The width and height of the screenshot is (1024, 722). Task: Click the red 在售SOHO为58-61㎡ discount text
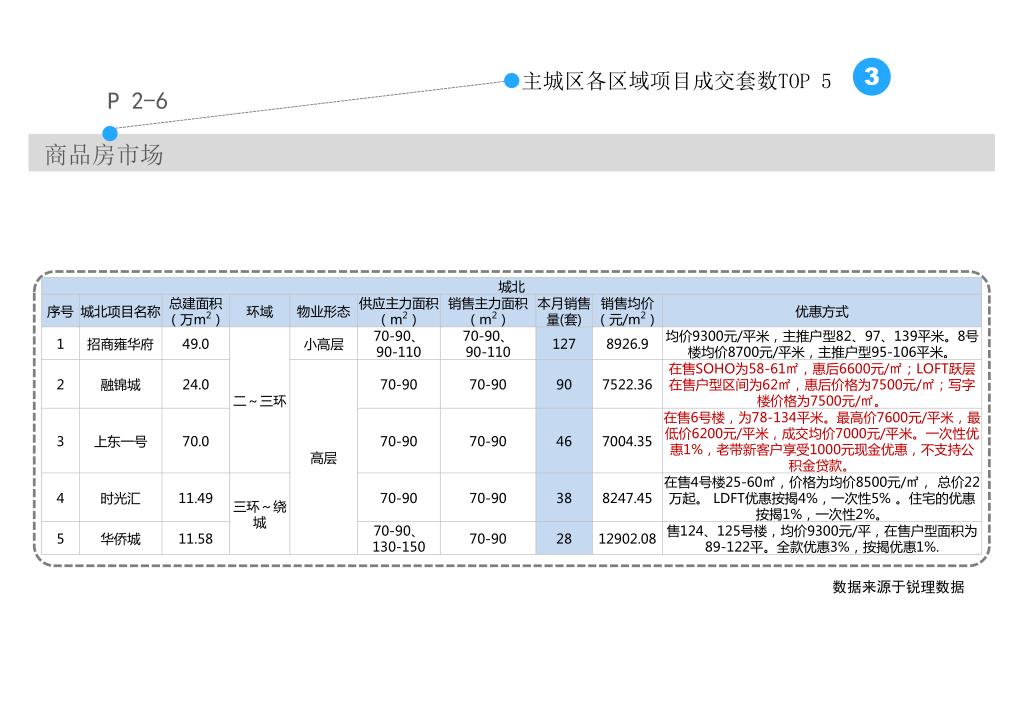click(822, 385)
